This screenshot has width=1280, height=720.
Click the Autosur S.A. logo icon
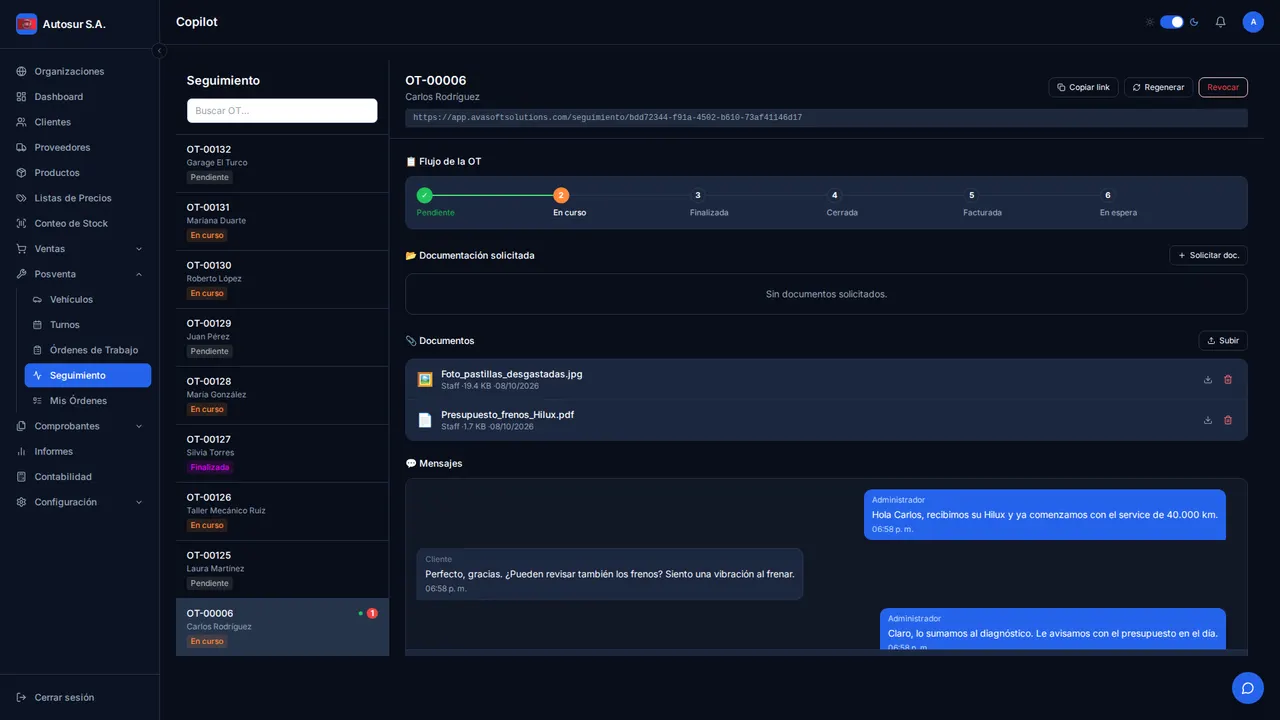click(x=26, y=24)
